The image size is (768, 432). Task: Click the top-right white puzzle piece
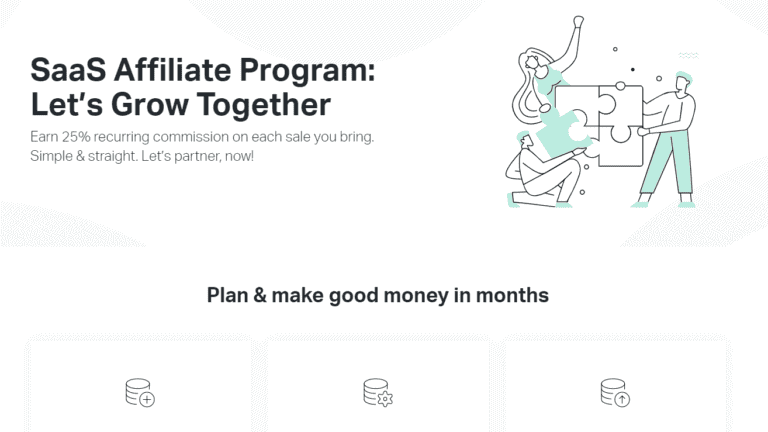(621, 105)
